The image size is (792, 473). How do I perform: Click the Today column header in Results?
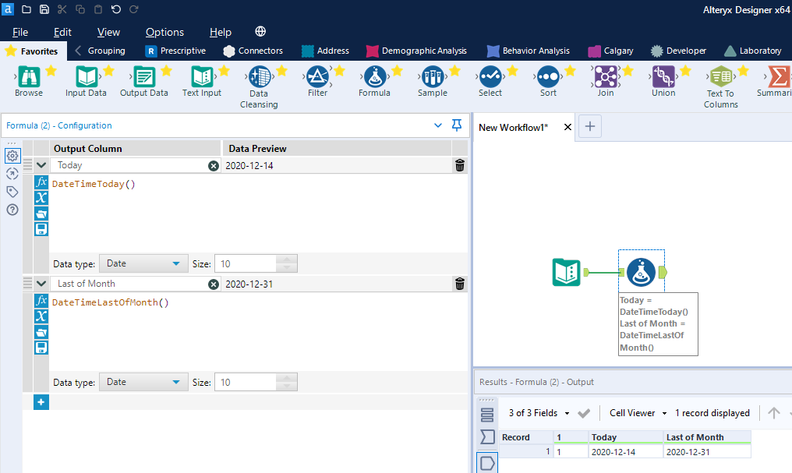625,437
